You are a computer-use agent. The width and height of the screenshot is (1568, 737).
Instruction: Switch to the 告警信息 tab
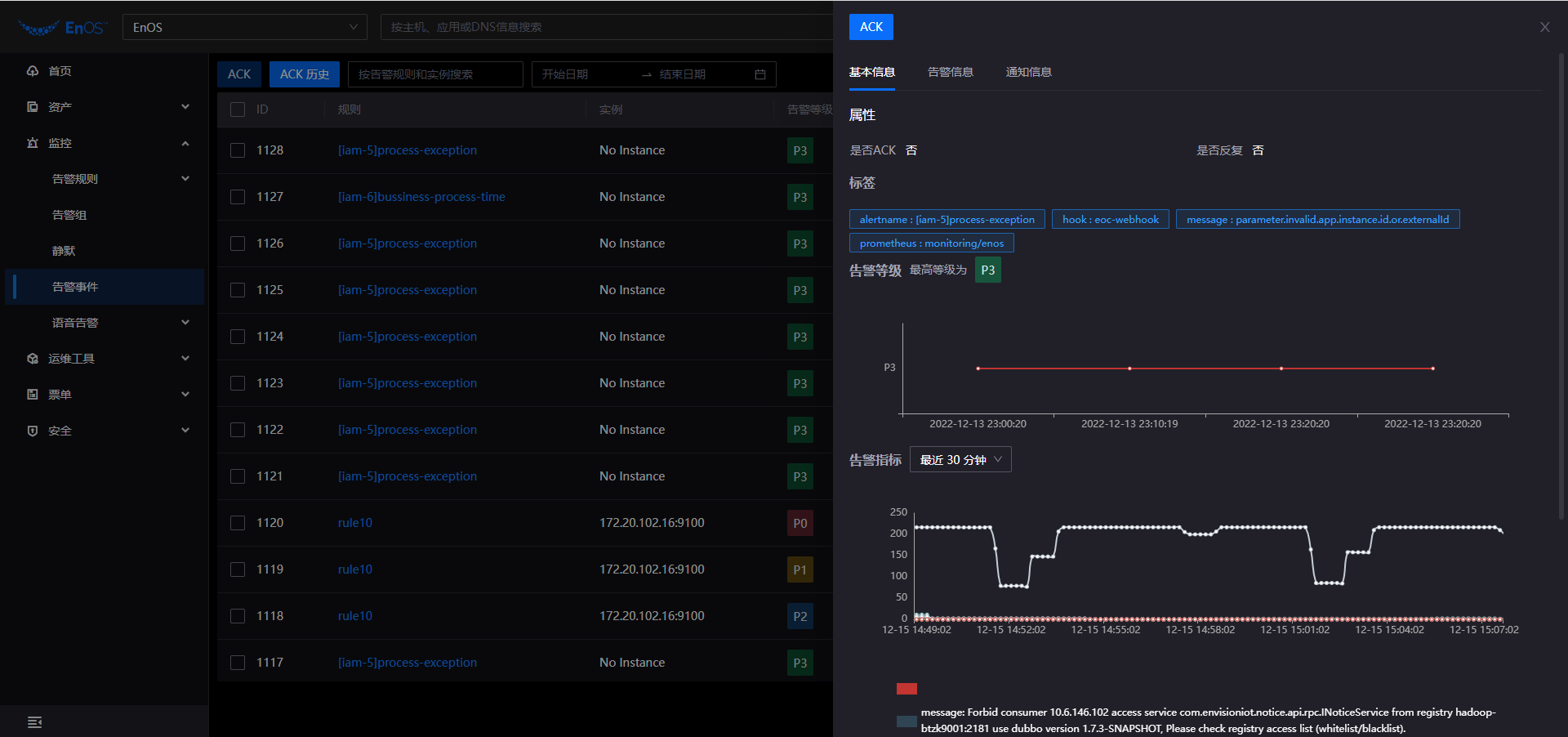tap(951, 72)
